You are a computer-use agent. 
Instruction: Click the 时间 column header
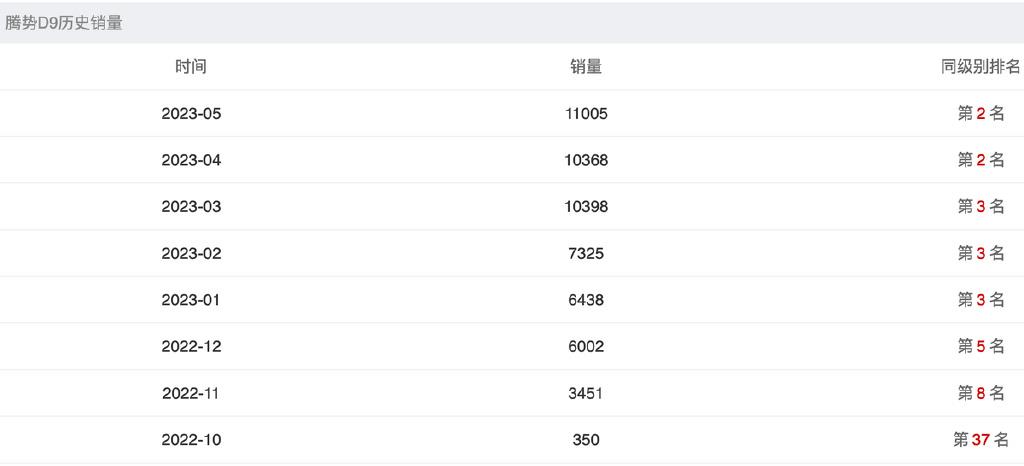pos(191,67)
